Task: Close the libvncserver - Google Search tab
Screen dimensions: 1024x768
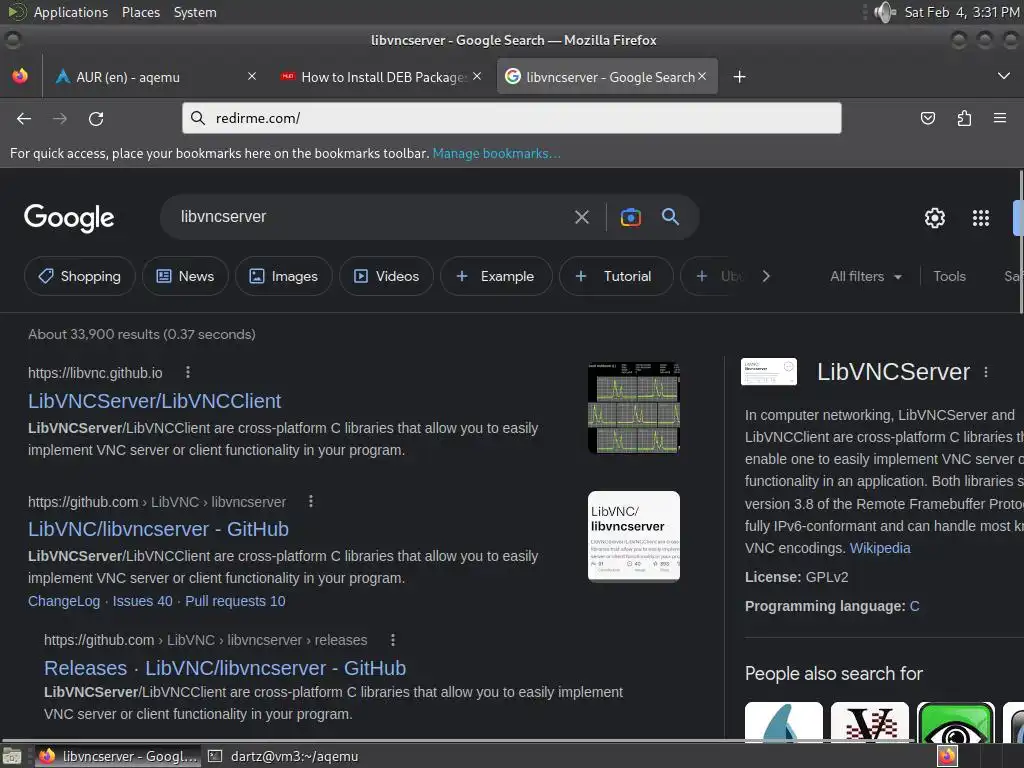Action: click(x=702, y=76)
